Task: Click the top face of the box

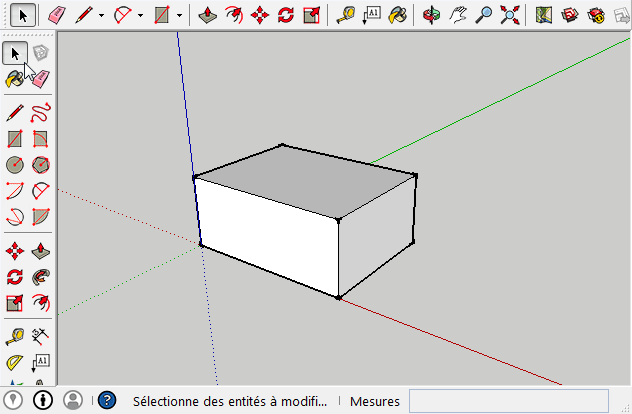Action: pos(305,180)
